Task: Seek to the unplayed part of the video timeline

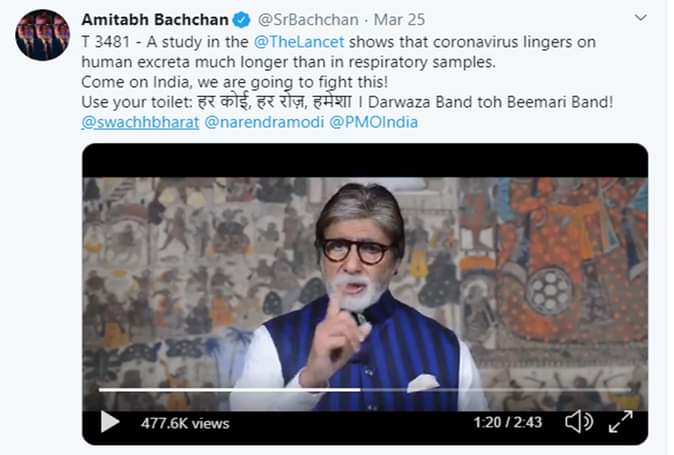Action: coord(500,390)
